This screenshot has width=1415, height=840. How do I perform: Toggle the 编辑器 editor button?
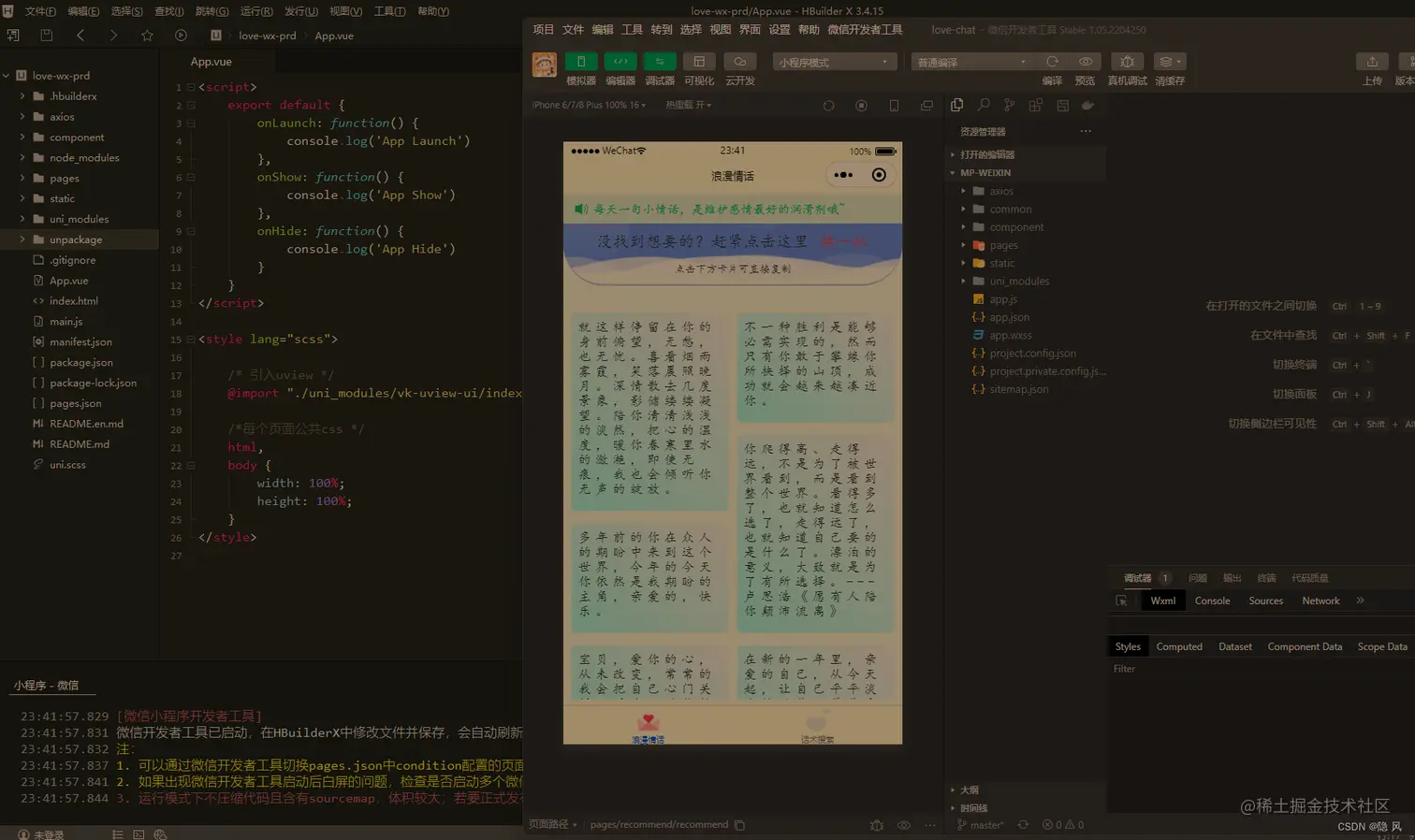coord(620,62)
